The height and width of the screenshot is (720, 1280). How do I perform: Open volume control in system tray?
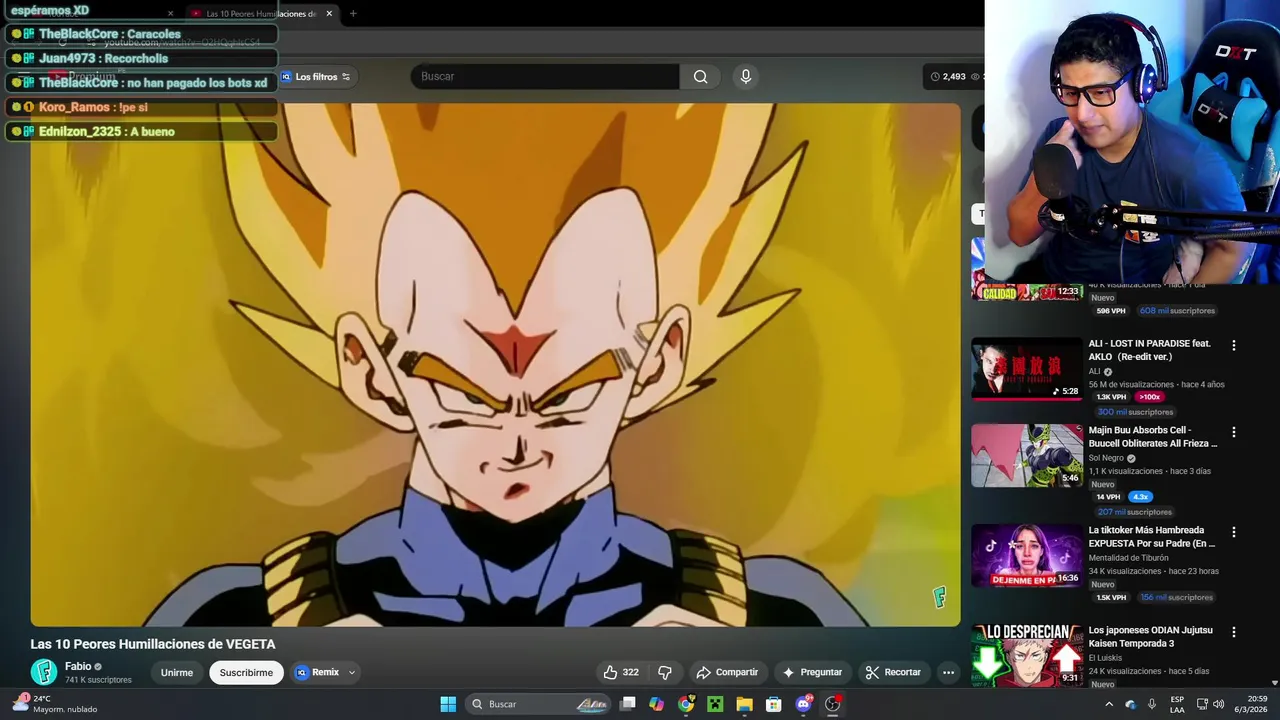pos(1218,704)
